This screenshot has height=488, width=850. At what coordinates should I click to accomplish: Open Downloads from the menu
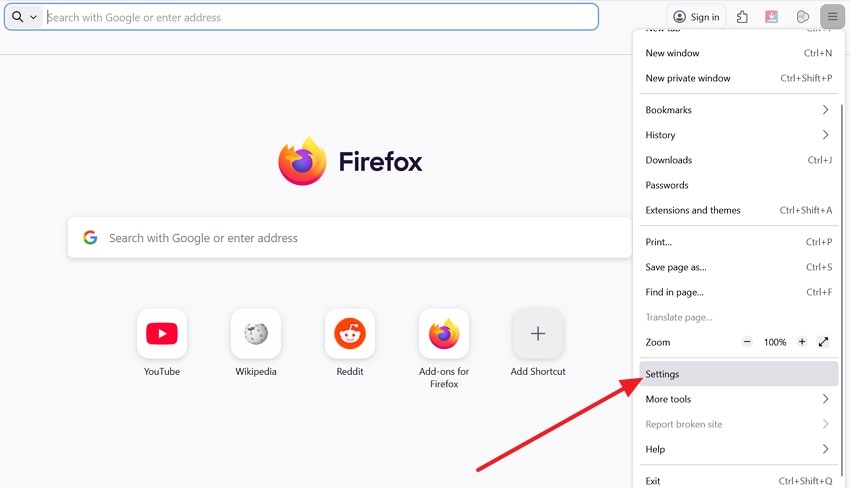coord(738,160)
